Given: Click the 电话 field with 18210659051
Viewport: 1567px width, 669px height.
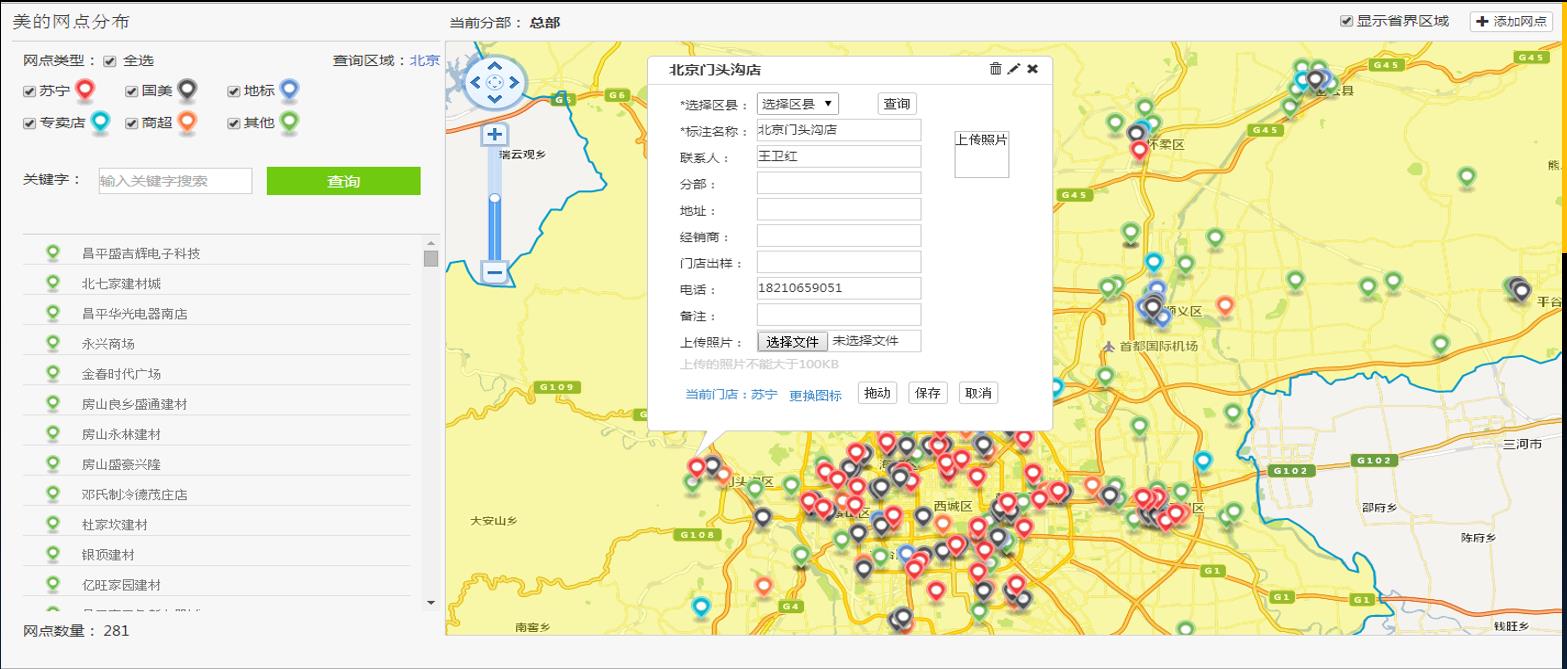Looking at the screenshot, I should pyautogui.click(x=838, y=288).
